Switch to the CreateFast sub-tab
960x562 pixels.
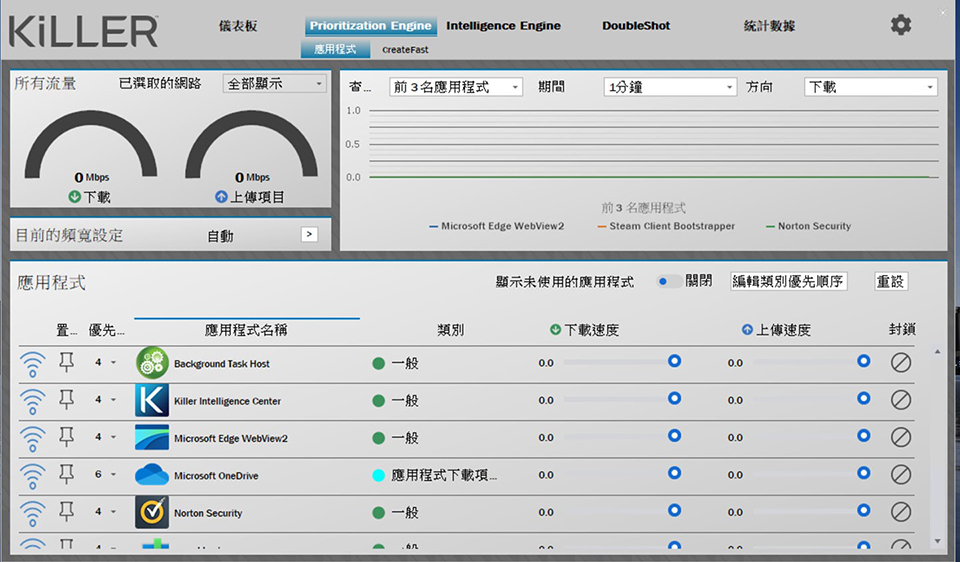pyautogui.click(x=405, y=50)
